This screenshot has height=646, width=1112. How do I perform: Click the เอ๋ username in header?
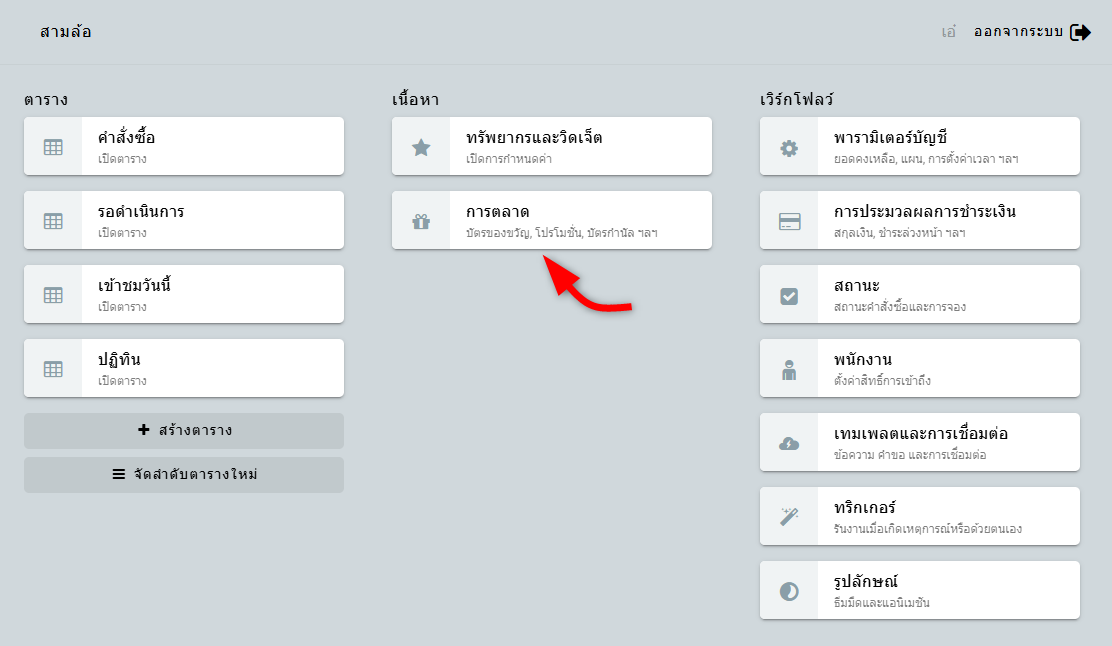[x=949, y=32]
